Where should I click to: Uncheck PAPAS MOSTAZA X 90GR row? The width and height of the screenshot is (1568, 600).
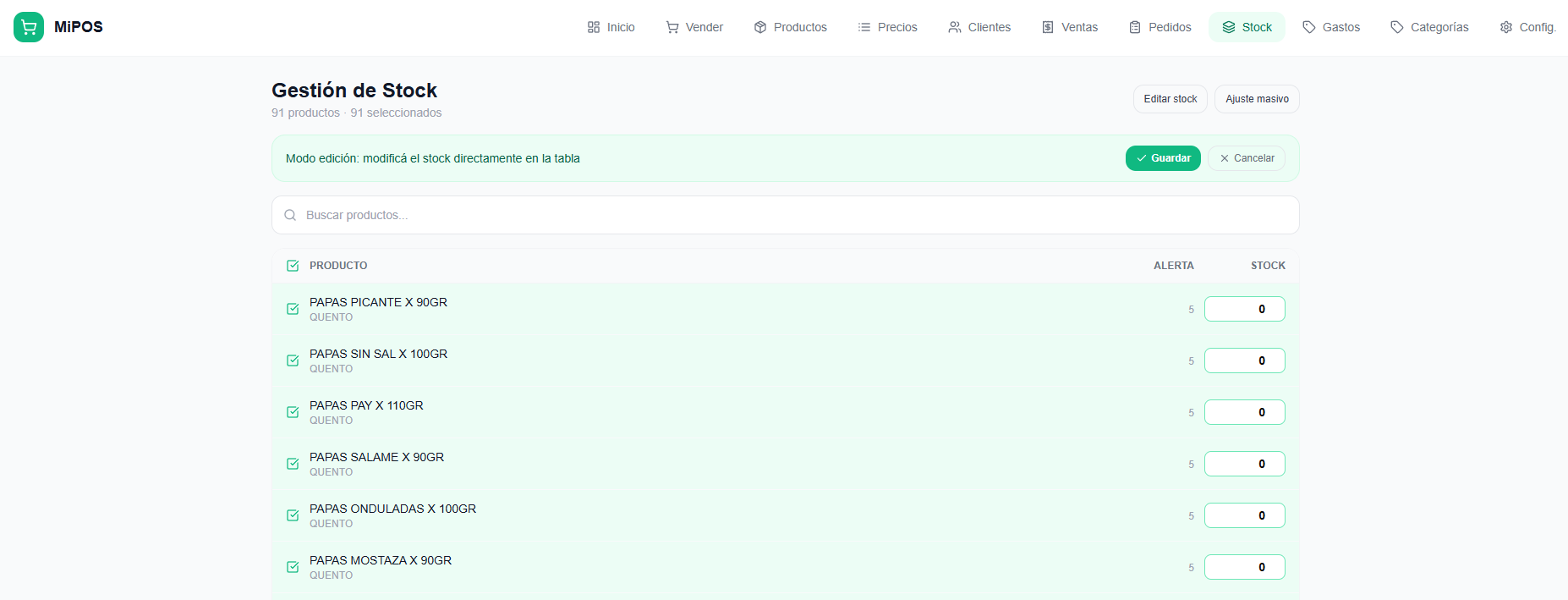293,567
